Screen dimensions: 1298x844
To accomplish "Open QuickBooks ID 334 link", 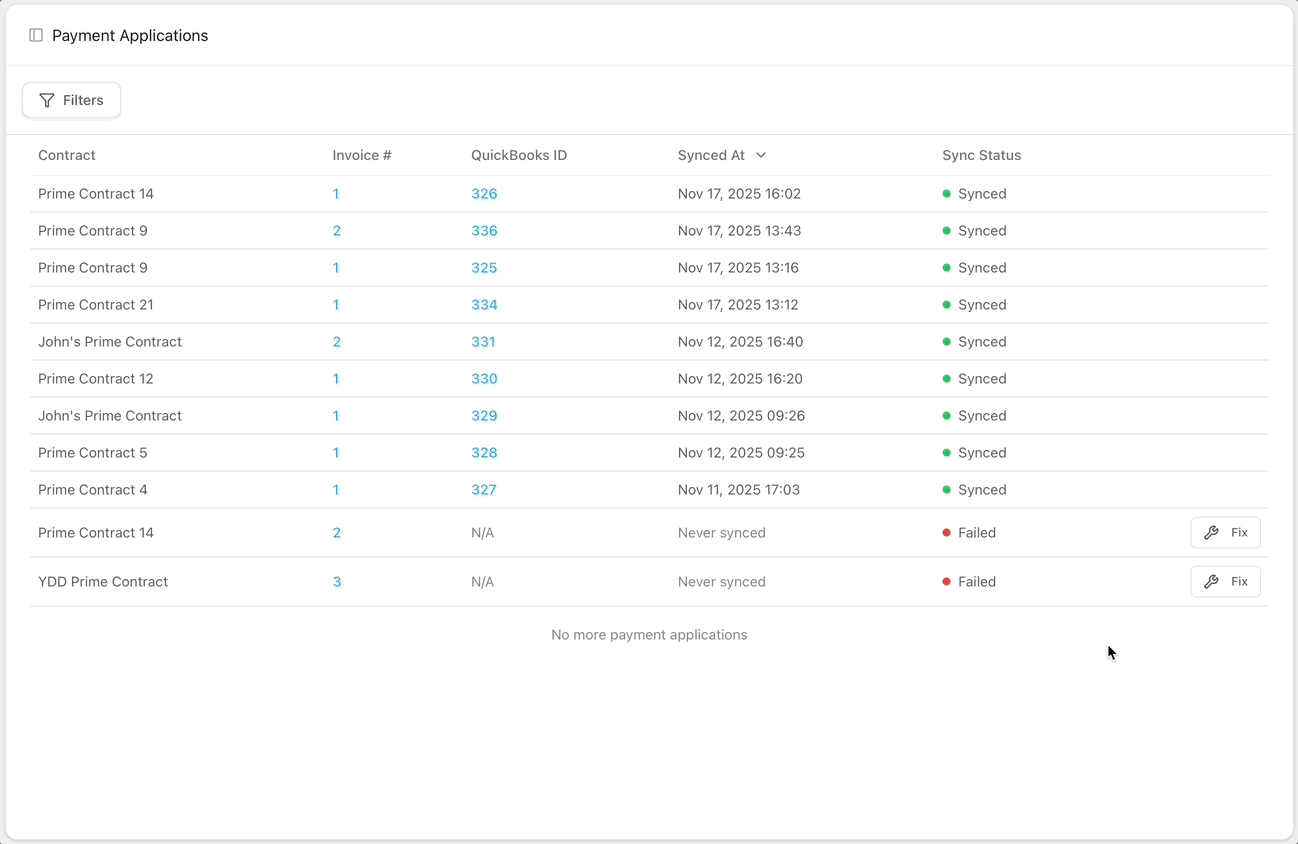I will (484, 305).
